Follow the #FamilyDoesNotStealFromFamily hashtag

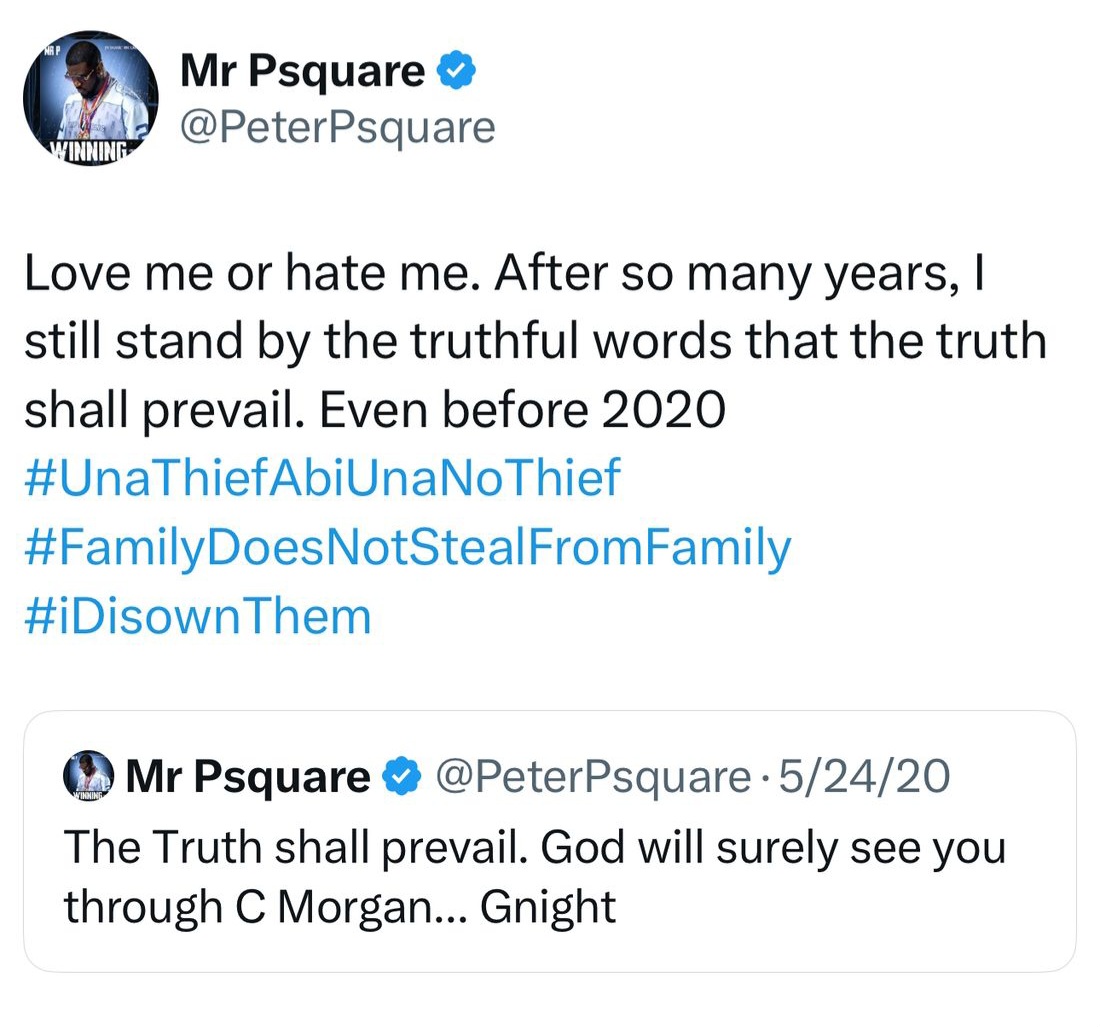click(x=406, y=547)
